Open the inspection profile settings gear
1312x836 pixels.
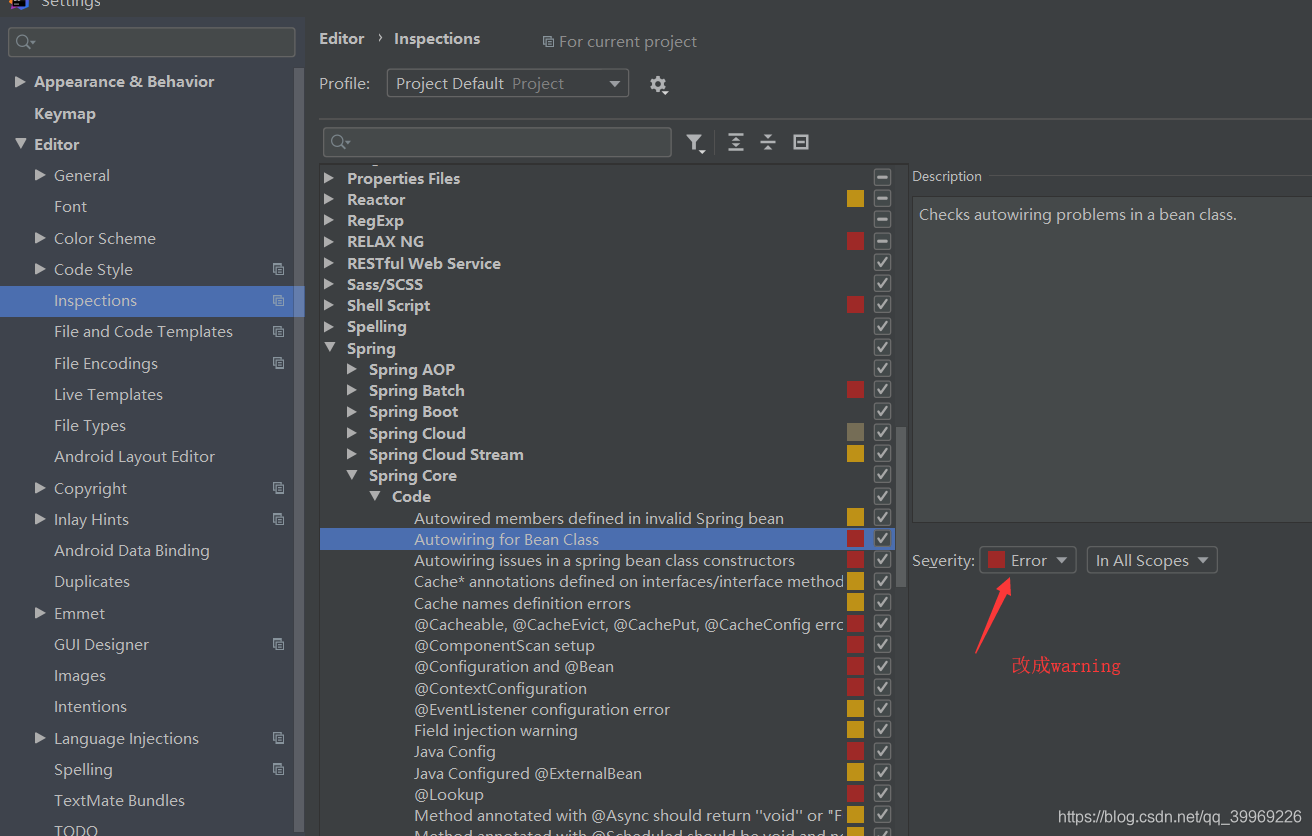(659, 84)
